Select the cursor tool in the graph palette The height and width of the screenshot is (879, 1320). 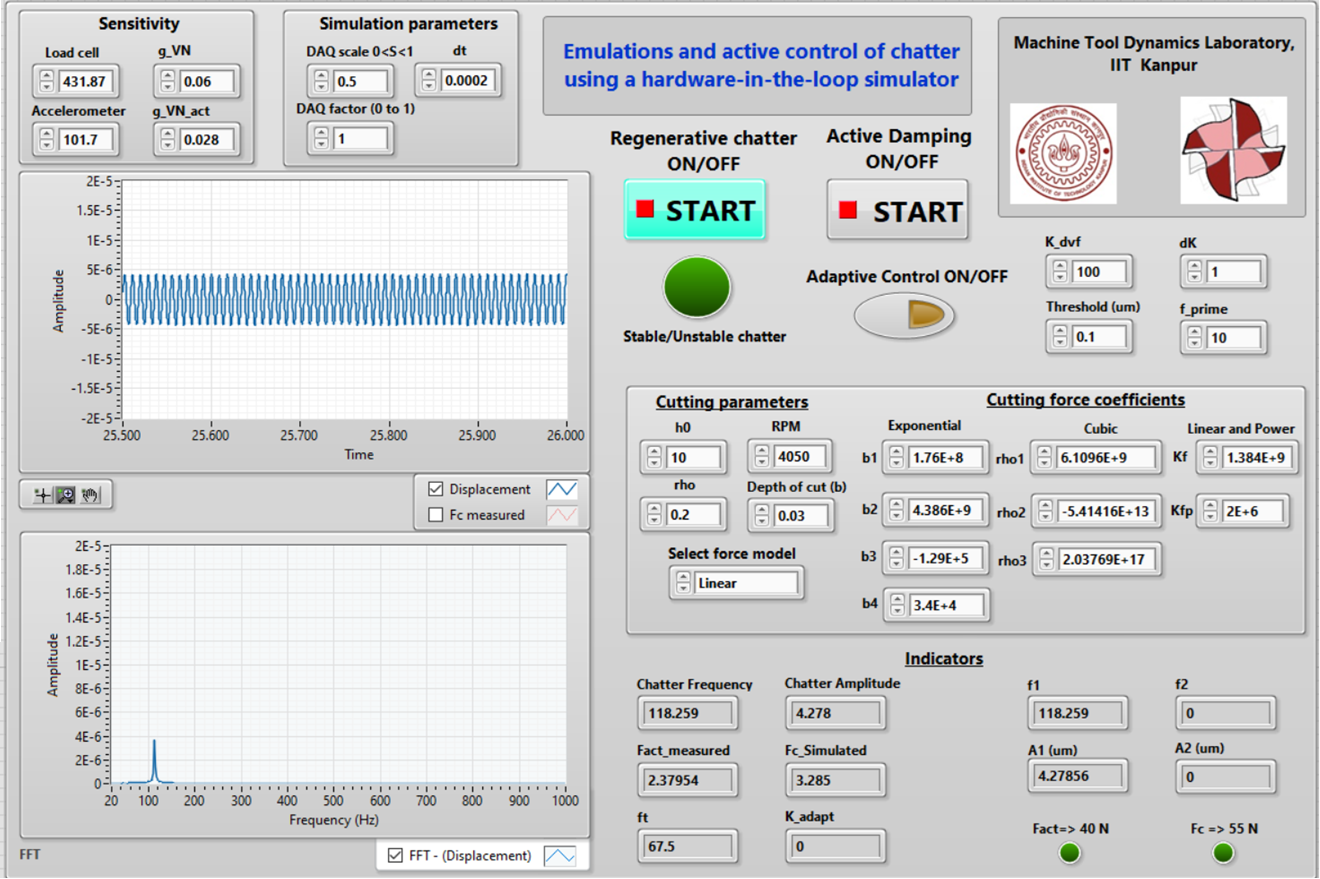pyautogui.click(x=42, y=495)
